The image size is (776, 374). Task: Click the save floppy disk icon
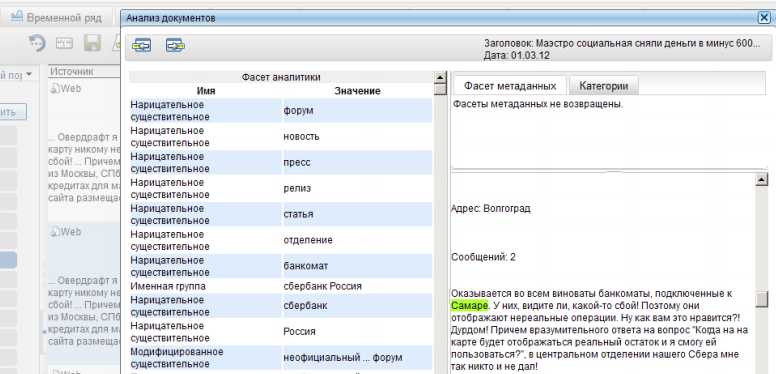[x=93, y=44]
